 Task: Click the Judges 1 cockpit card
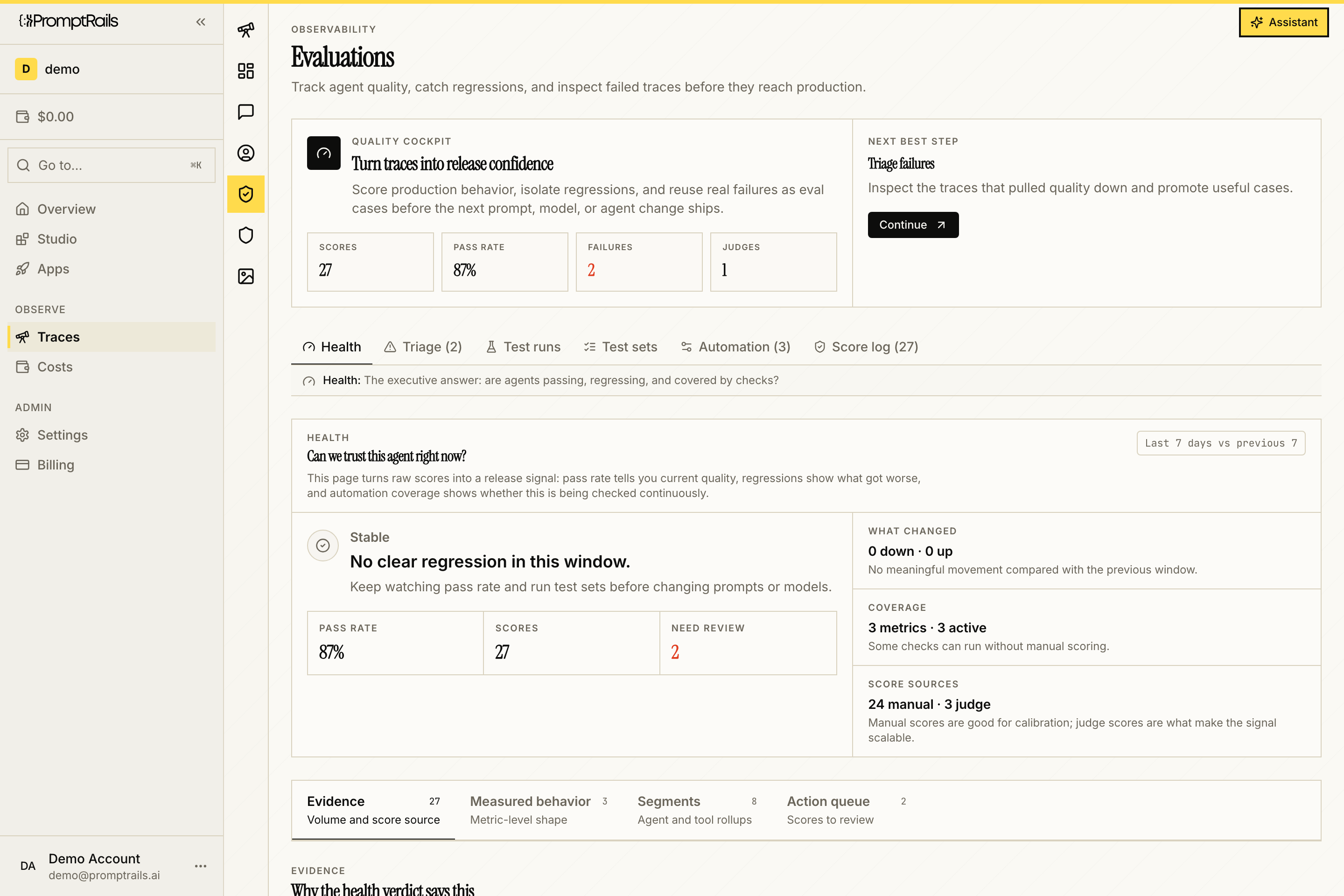click(774, 262)
